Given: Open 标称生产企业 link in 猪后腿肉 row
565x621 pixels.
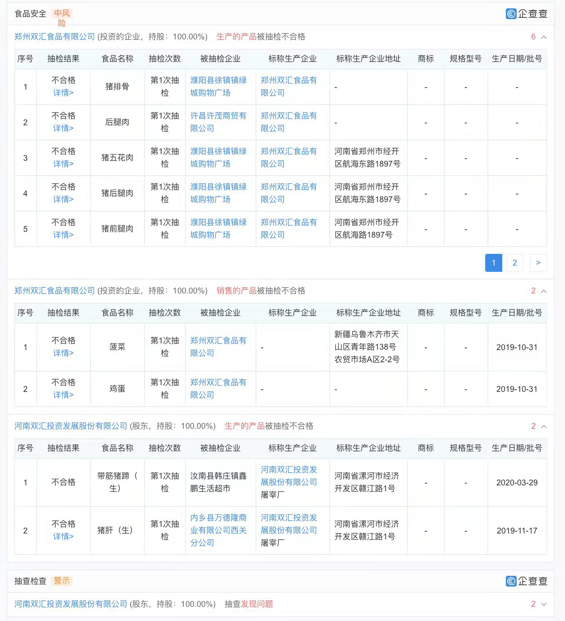Looking at the screenshot, I should [289, 193].
